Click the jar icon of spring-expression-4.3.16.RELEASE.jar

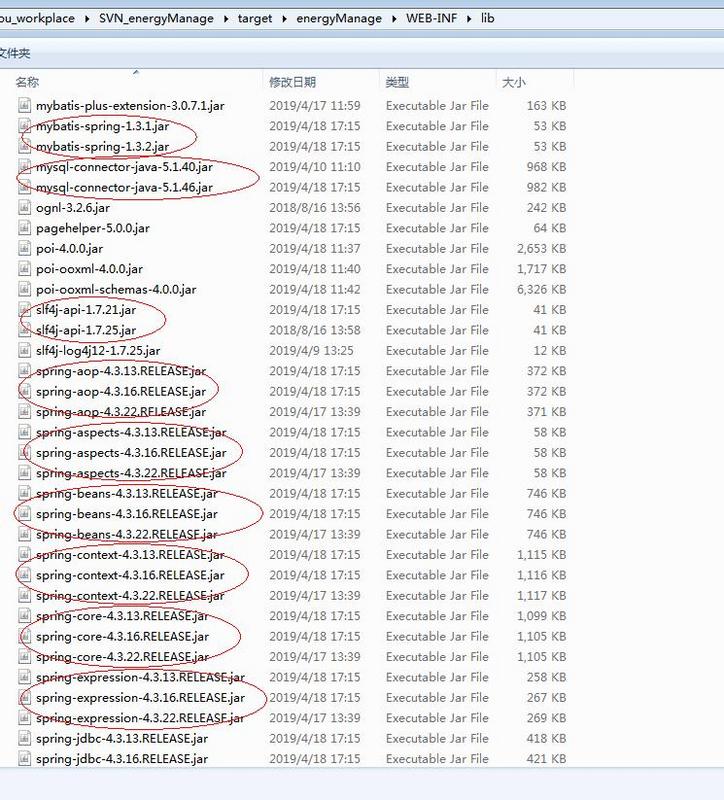coord(24,697)
